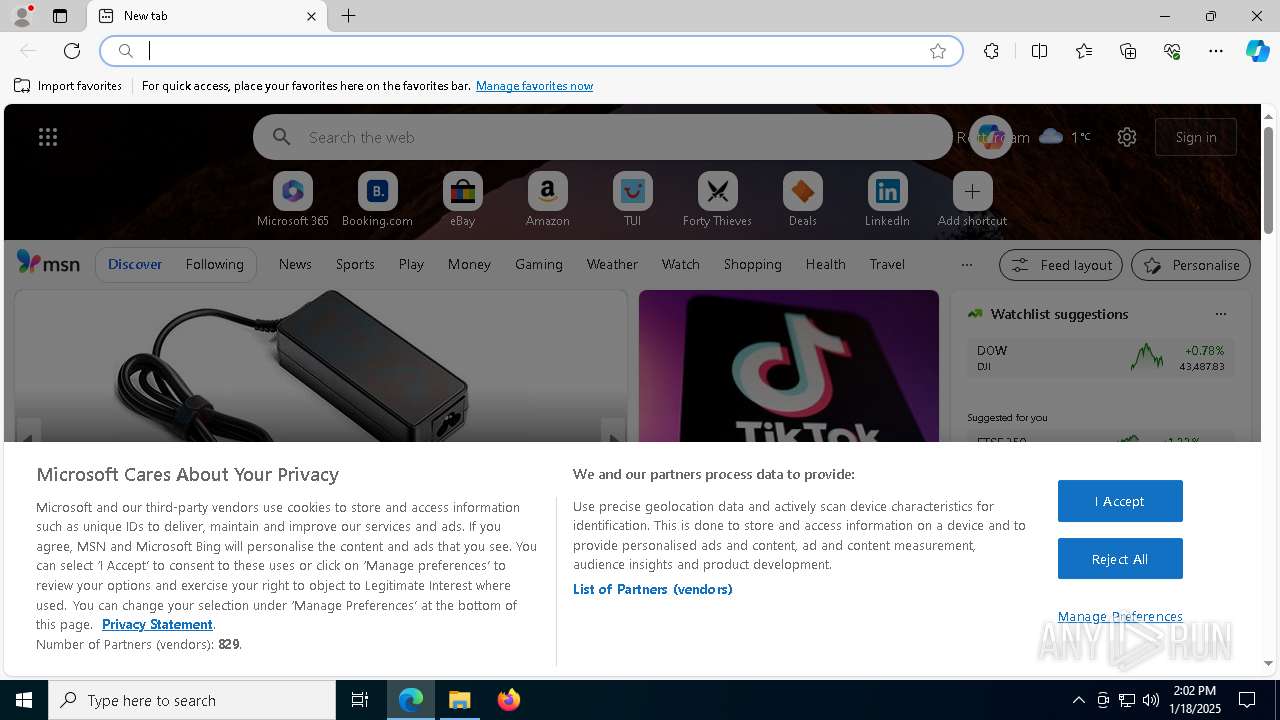Click the msn logo
Image resolution: width=1280 pixels, height=720 pixels.
(48, 263)
